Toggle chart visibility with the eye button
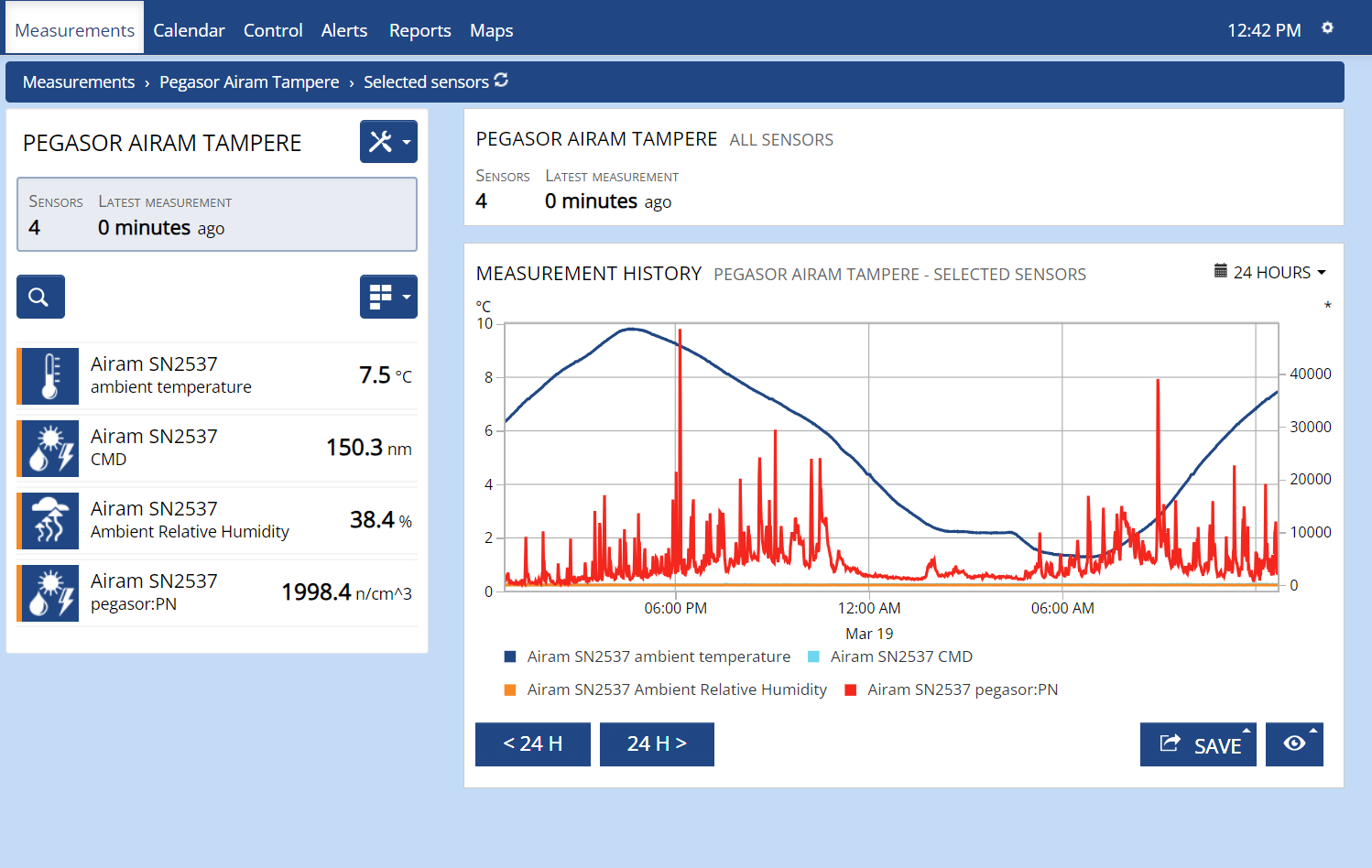This screenshot has width=1372, height=868. tap(1294, 743)
